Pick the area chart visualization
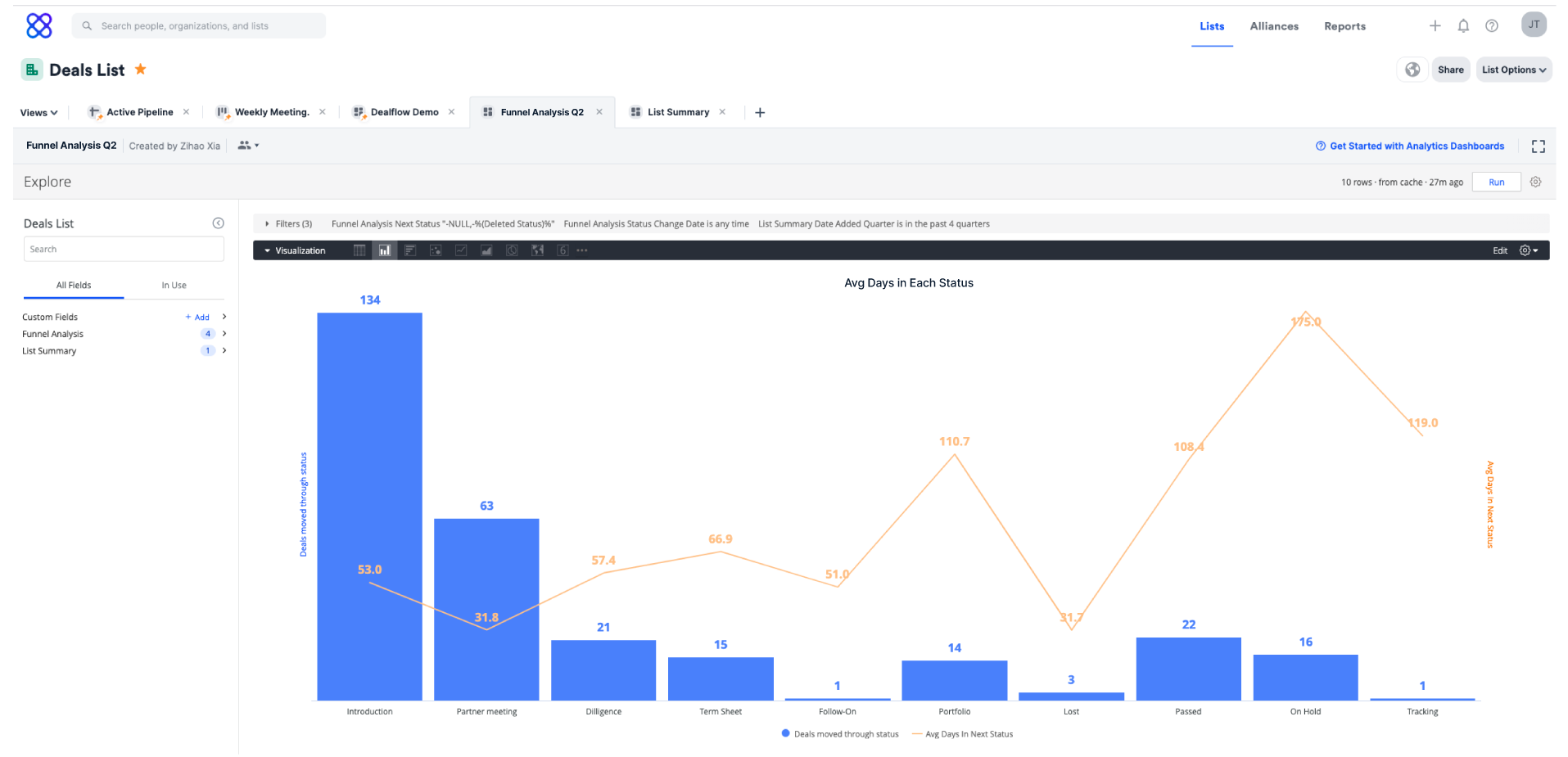 486,250
